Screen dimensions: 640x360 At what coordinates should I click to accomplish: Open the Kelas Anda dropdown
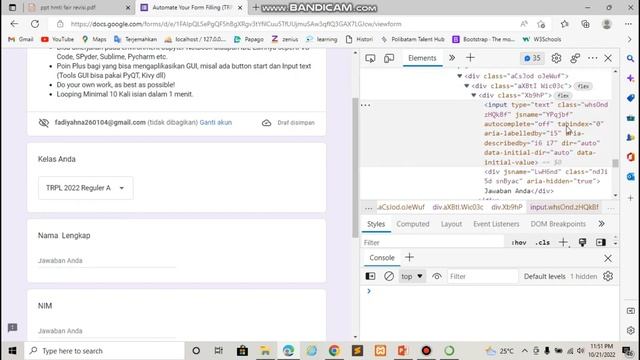click(x=86, y=188)
